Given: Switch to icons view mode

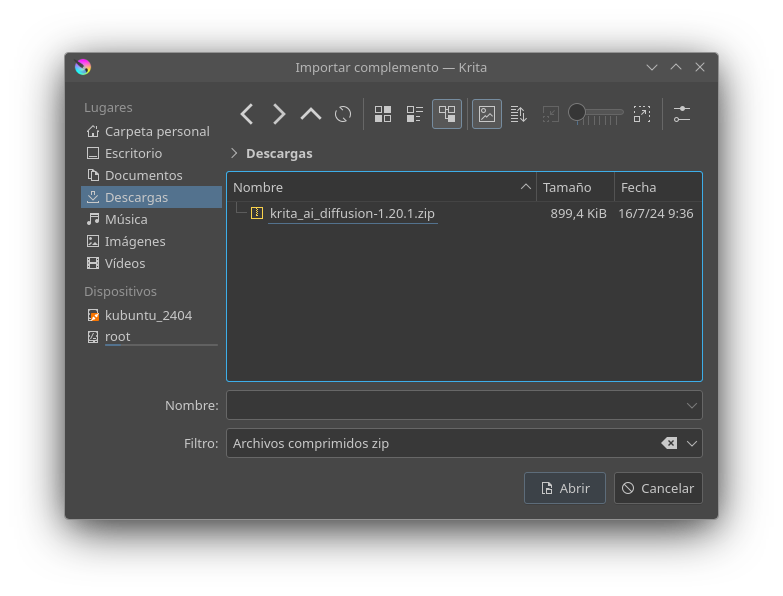Looking at the screenshot, I should tap(383, 114).
